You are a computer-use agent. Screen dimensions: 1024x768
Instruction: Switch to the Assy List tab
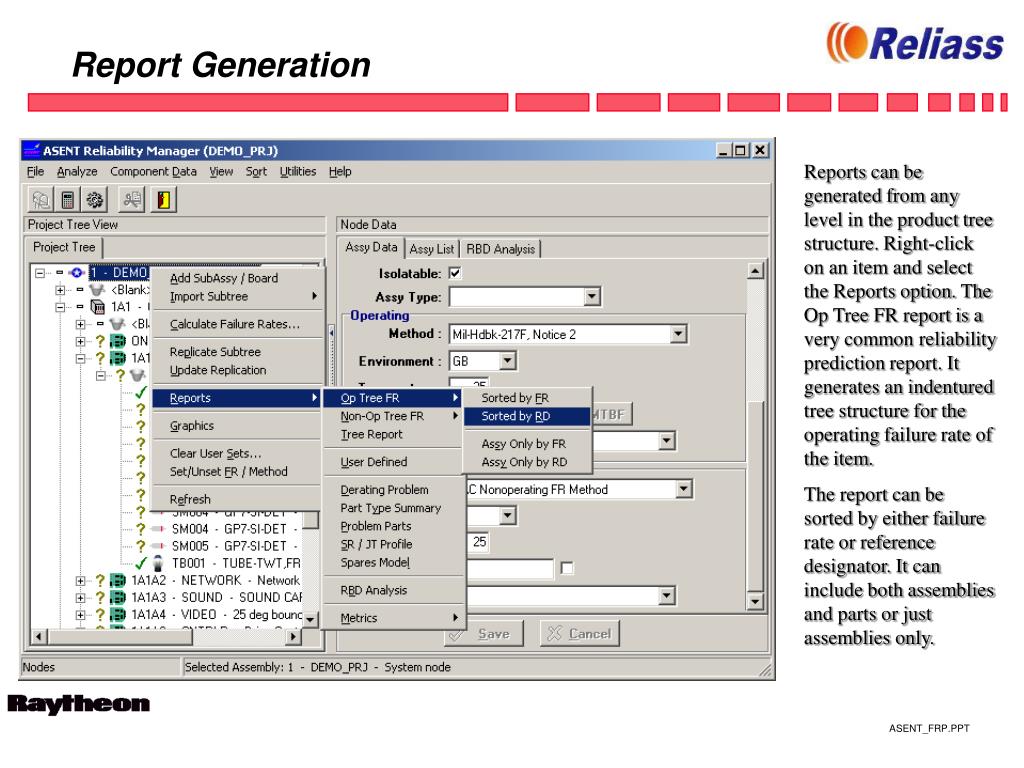[x=432, y=249]
